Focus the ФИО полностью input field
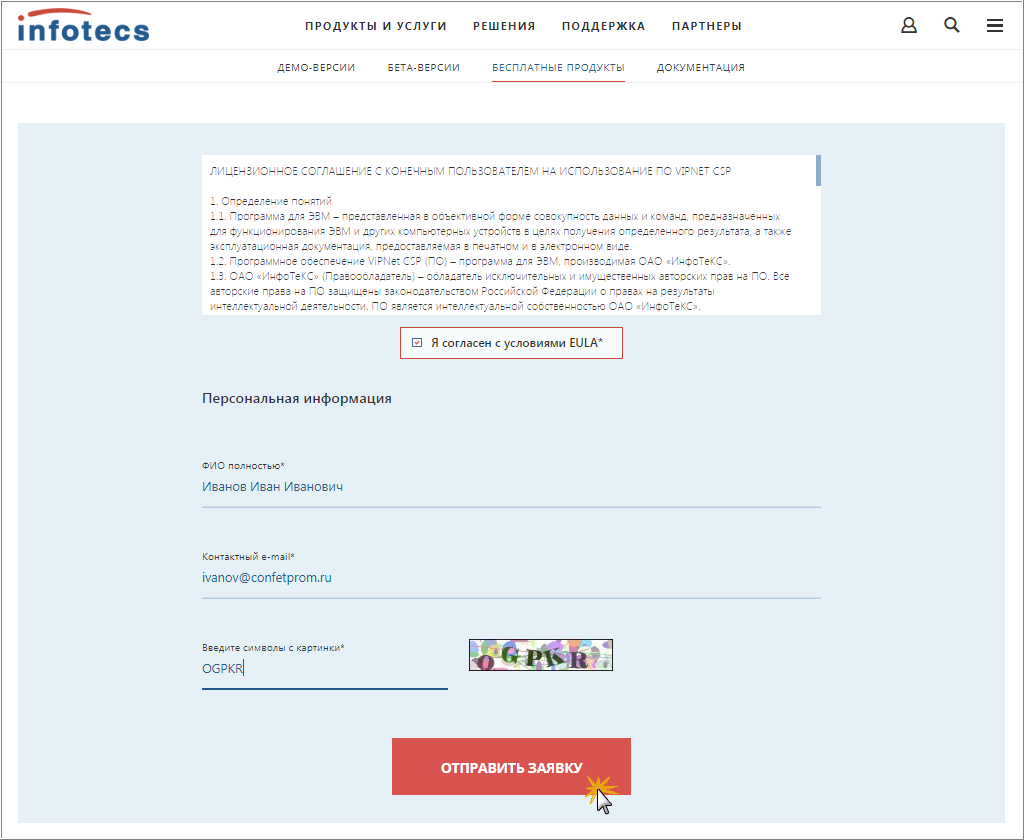The width and height of the screenshot is (1024, 840). click(511, 487)
